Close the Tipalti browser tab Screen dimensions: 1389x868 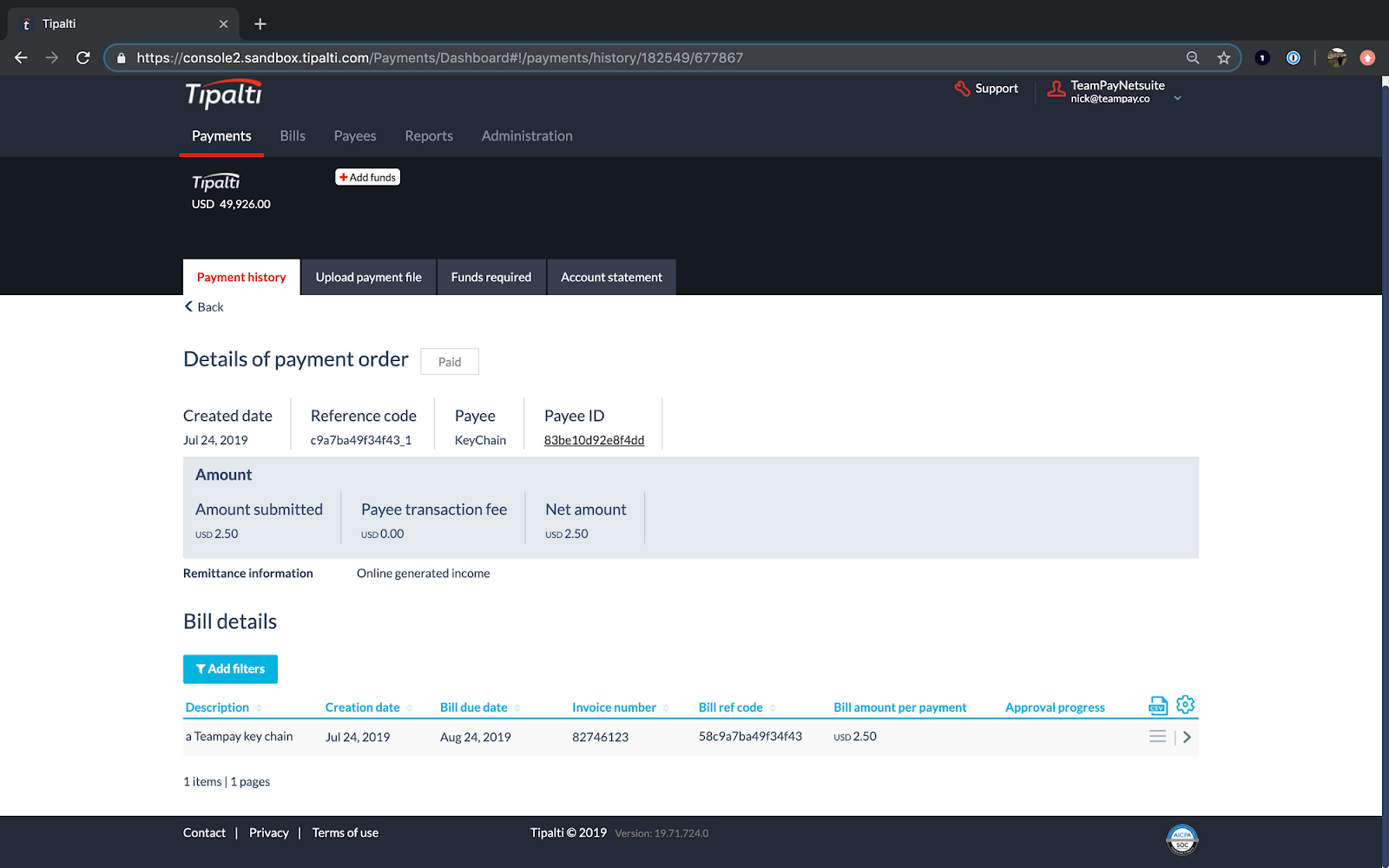pyautogui.click(x=223, y=23)
